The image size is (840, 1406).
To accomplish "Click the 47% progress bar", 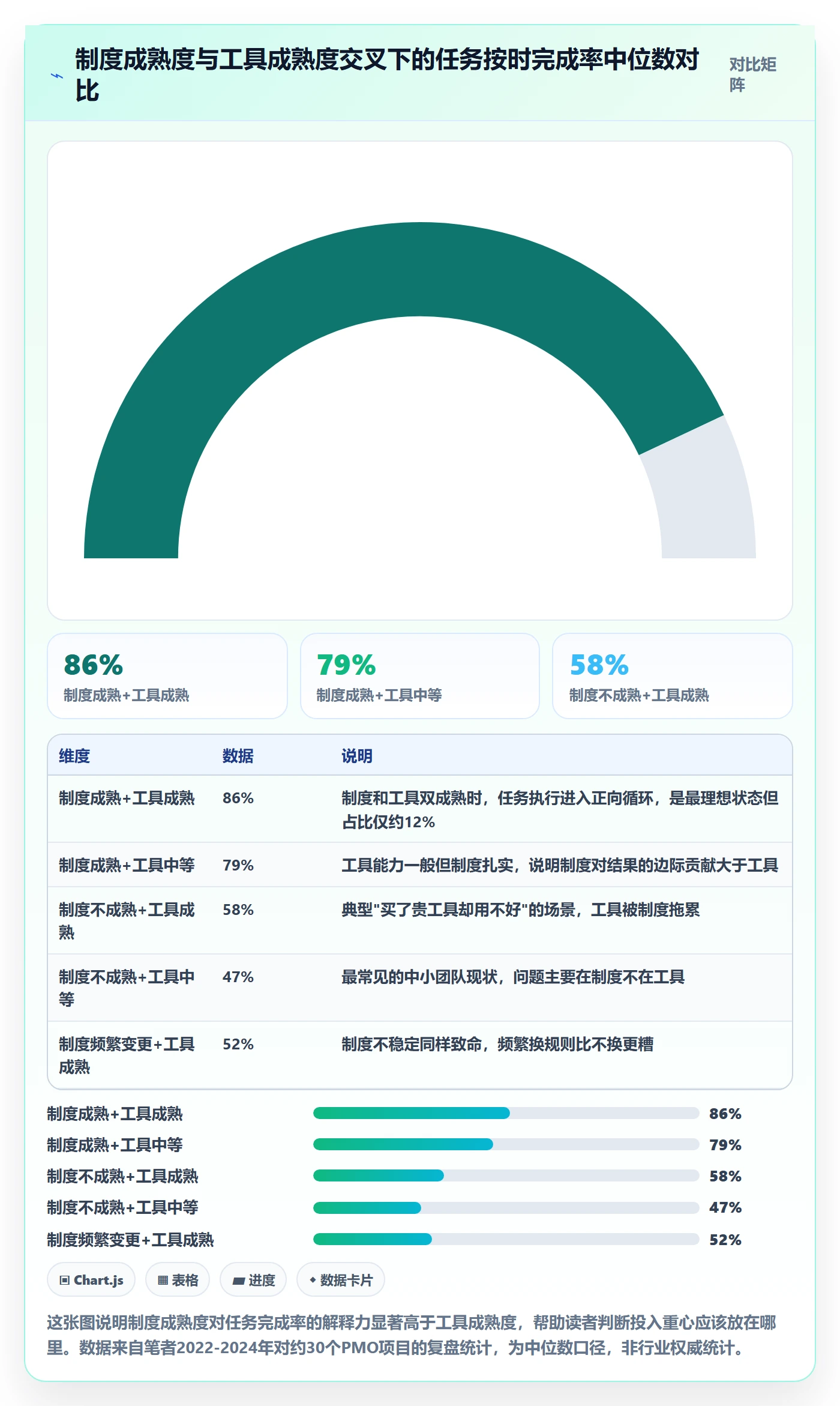I will [x=506, y=1207].
